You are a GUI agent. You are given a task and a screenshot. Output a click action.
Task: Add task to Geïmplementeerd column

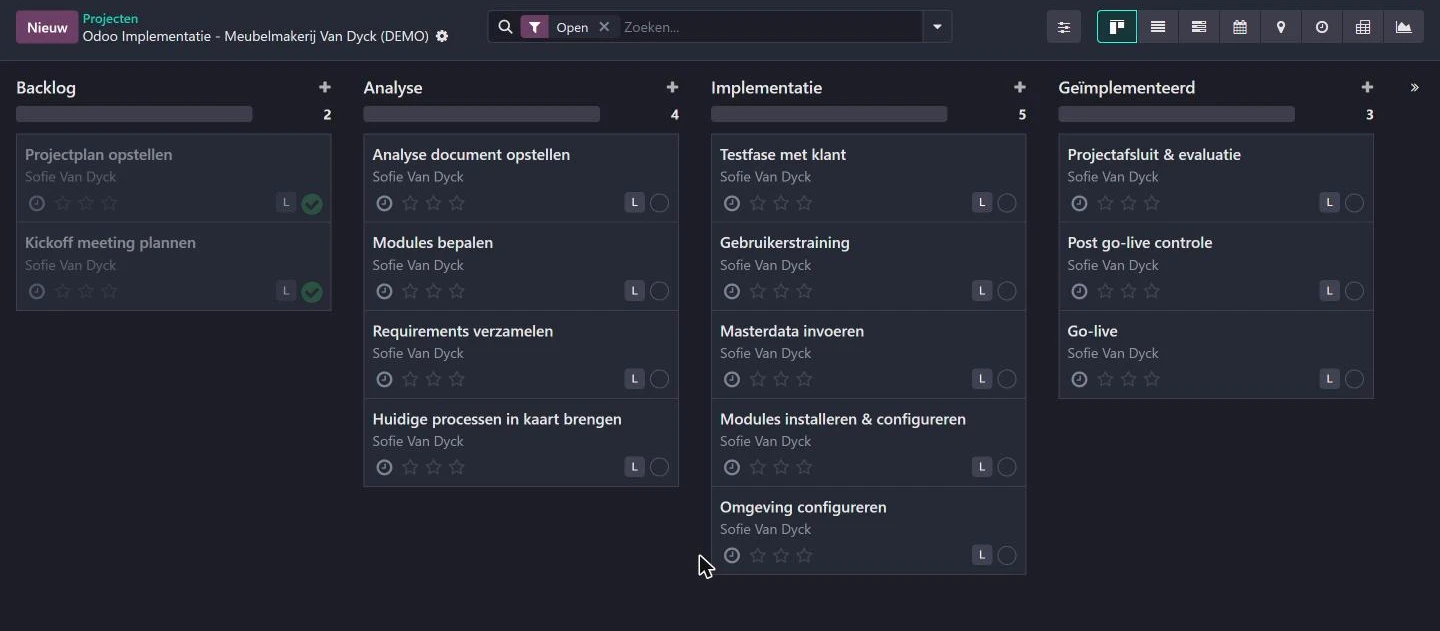tap(1367, 88)
